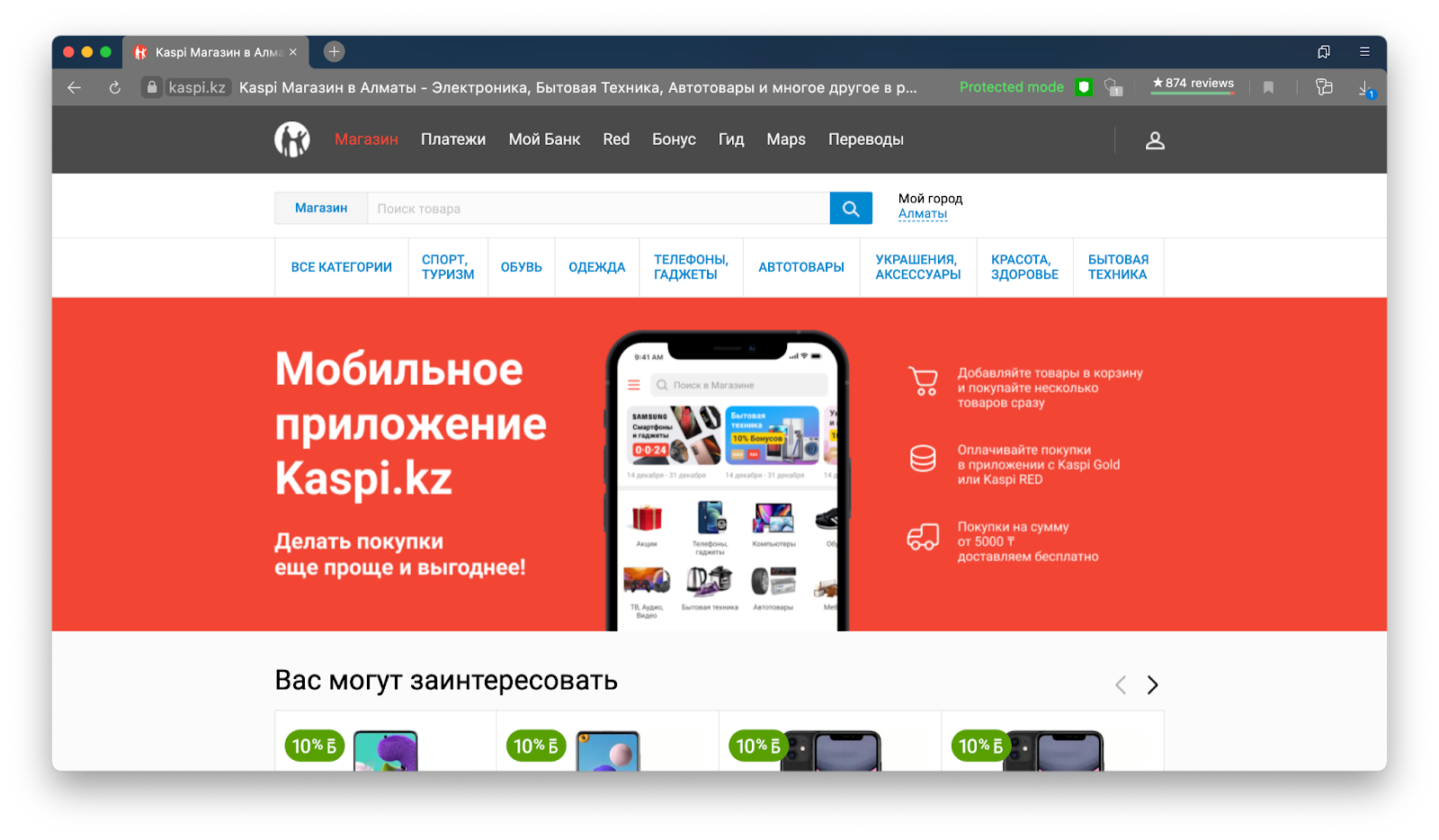Click the blue magnifier search button
The image size is (1439, 840).
tap(851, 209)
